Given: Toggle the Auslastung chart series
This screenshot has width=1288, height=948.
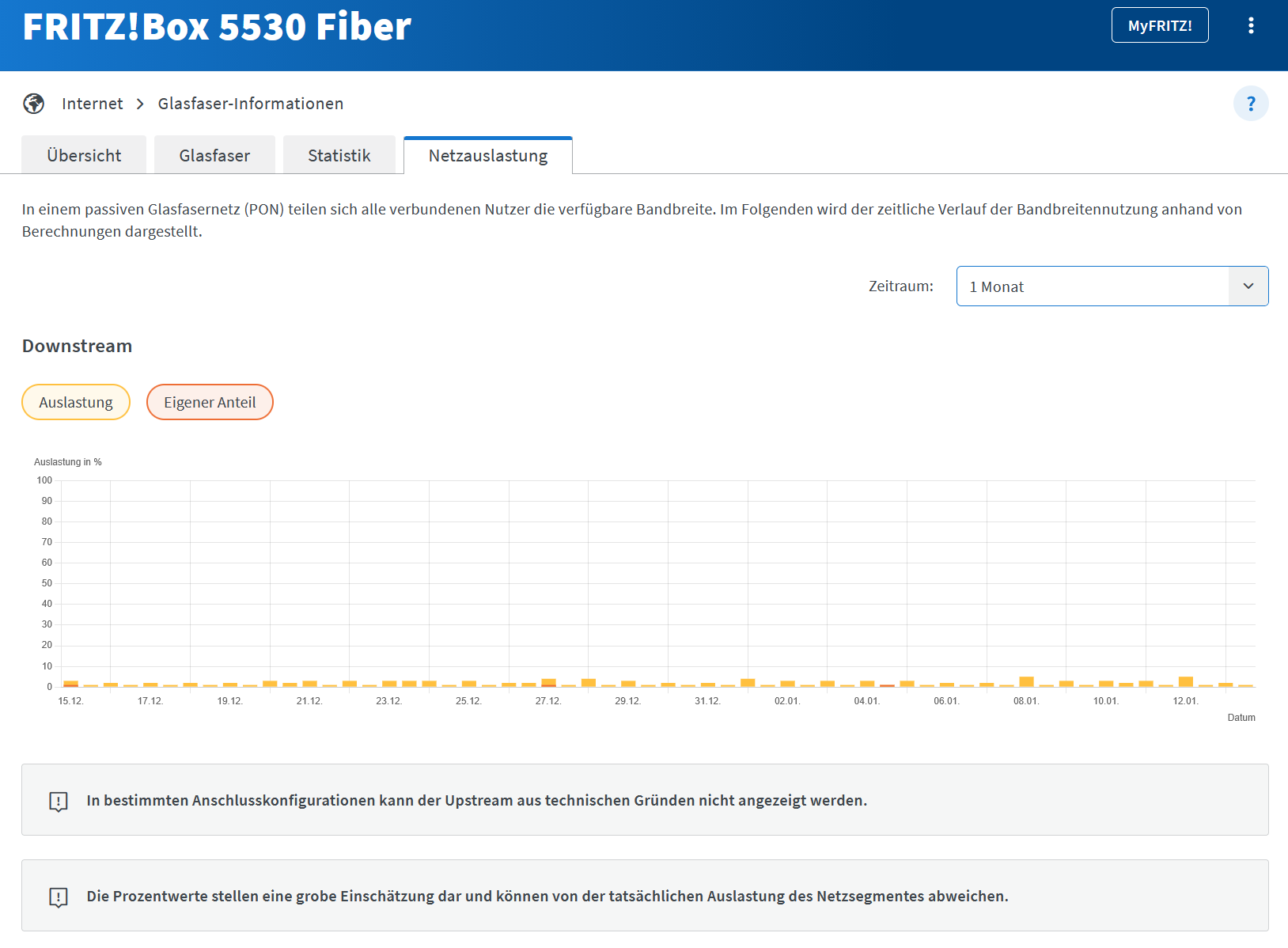Looking at the screenshot, I should point(76,402).
